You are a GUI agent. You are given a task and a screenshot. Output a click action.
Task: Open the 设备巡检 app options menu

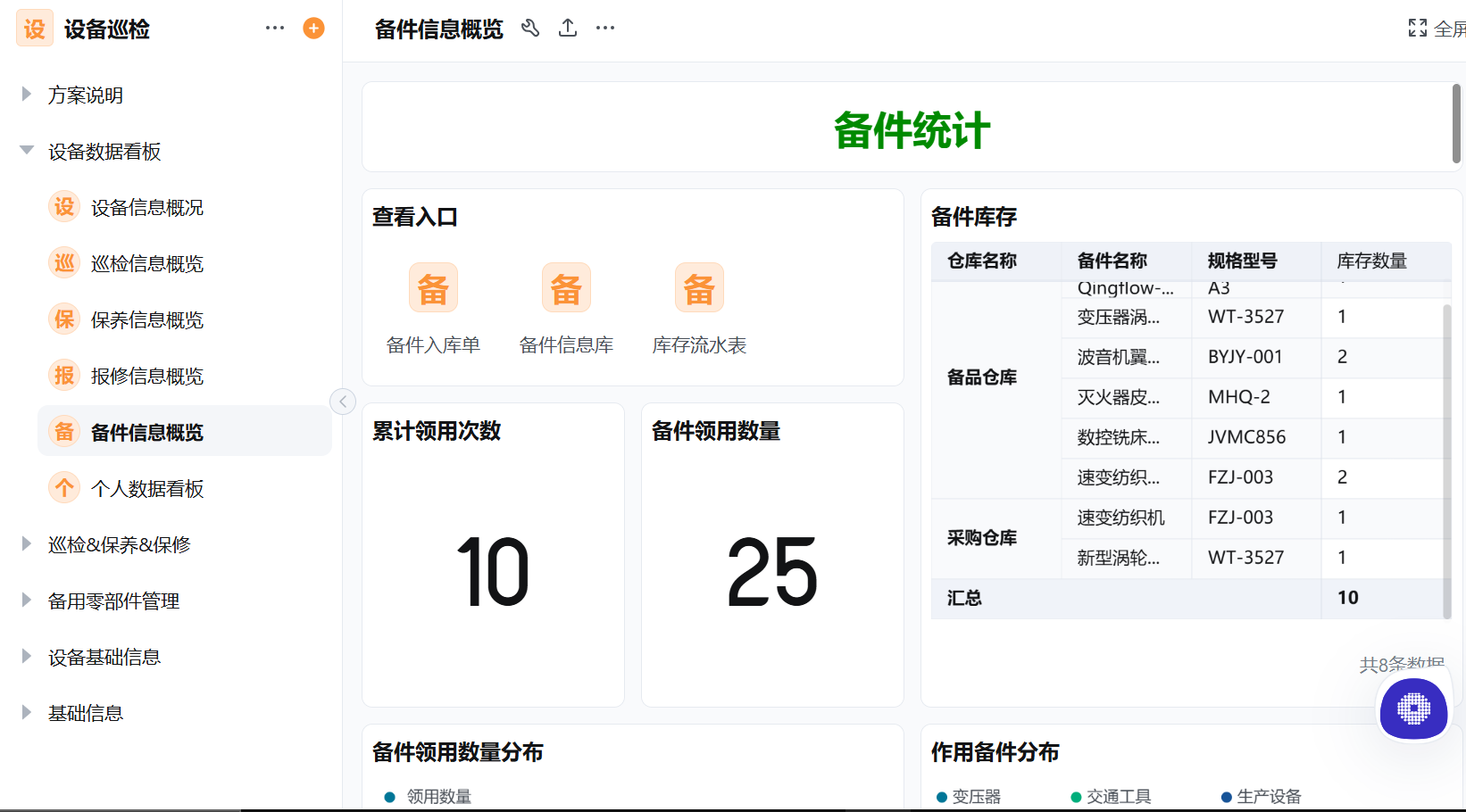tap(274, 28)
